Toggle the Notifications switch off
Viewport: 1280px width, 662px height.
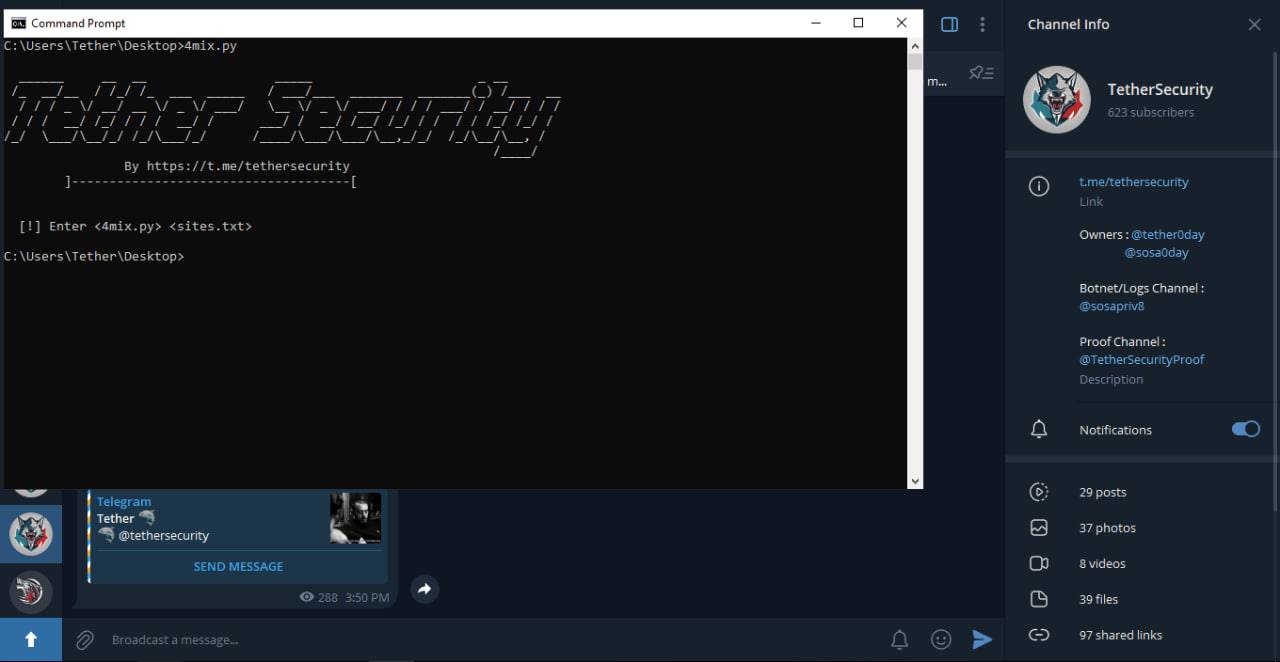click(x=1245, y=429)
